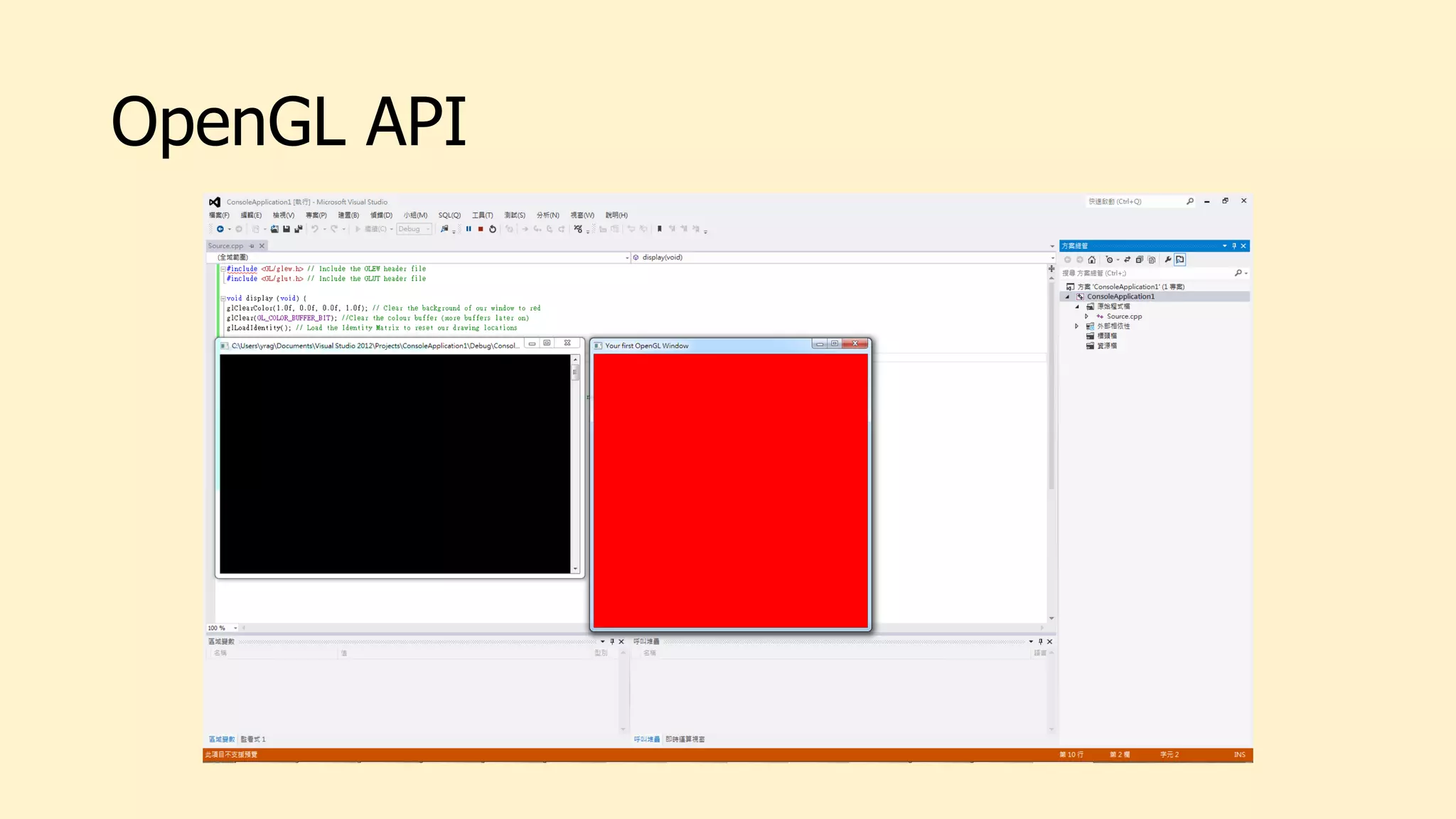Select the 即時運算視窗 tab at bottom
The width and height of the screenshot is (1456, 819).
[685, 739]
